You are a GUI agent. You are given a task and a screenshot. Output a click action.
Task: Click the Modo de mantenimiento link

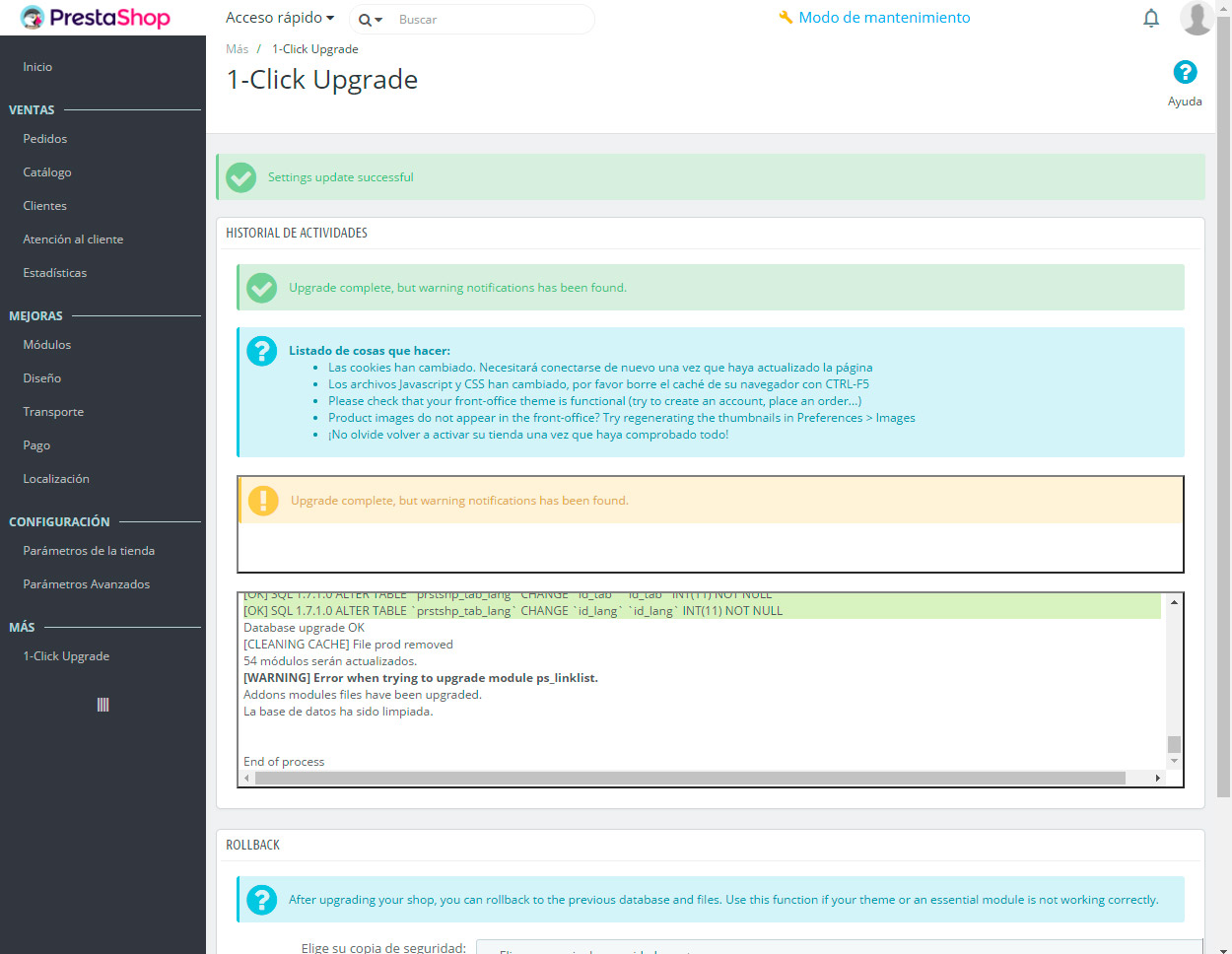[x=884, y=18]
